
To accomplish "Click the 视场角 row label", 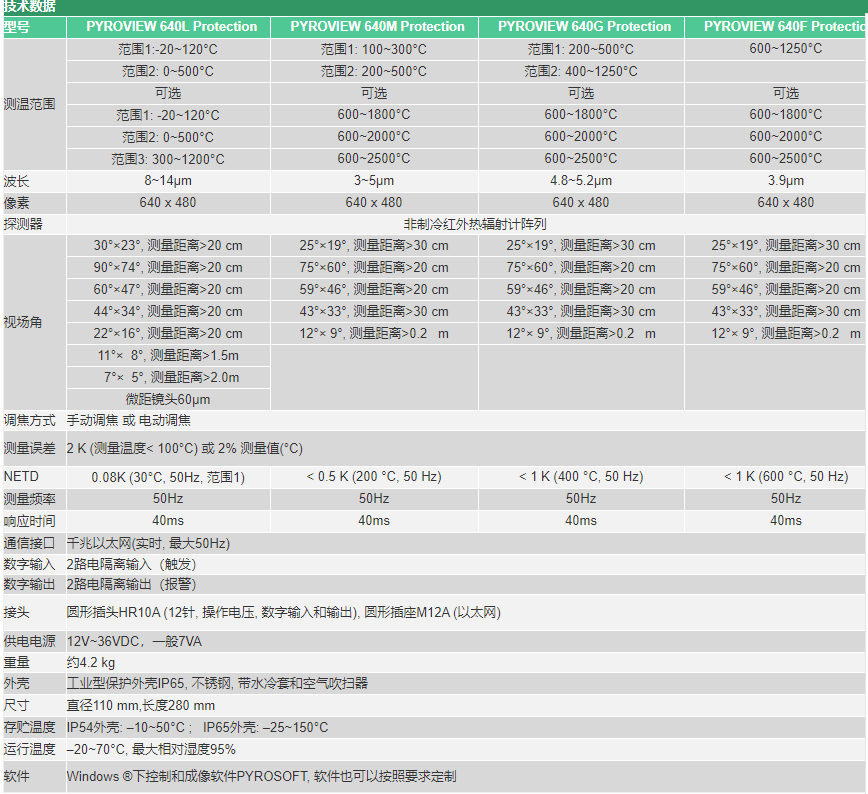I will tap(23, 322).
